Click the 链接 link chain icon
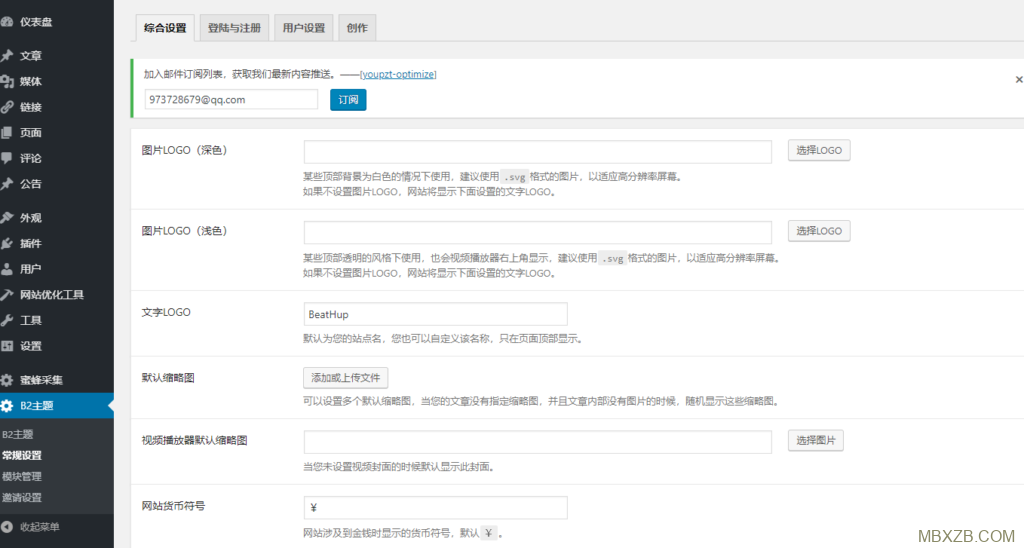 pyautogui.click(x=7, y=106)
